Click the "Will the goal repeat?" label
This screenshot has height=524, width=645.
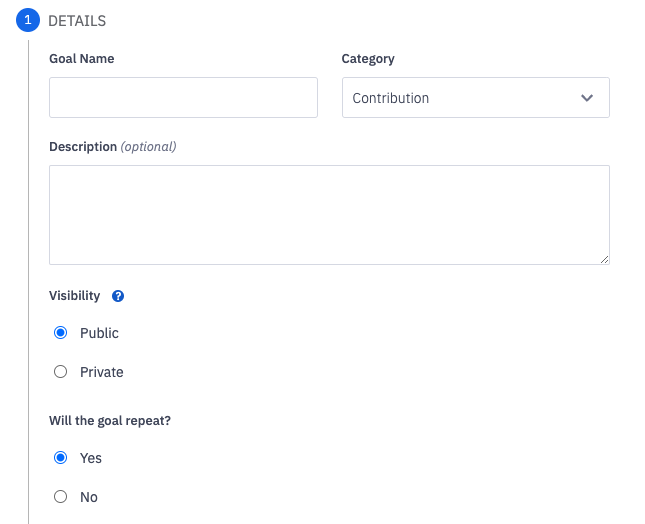click(110, 421)
